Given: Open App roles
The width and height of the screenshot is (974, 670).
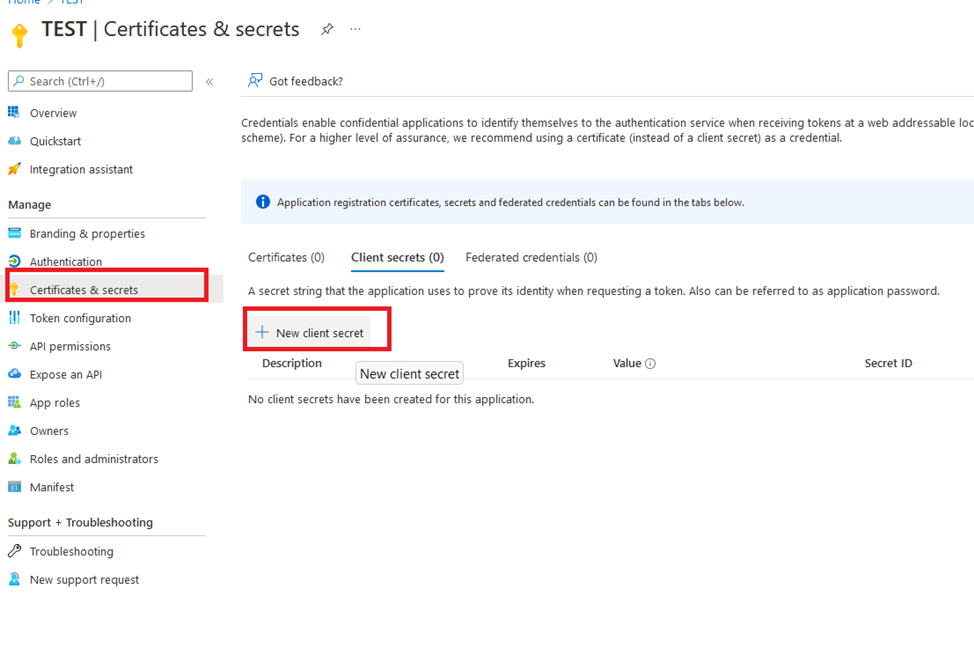Looking at the screenshot, I should pos(55,403).
